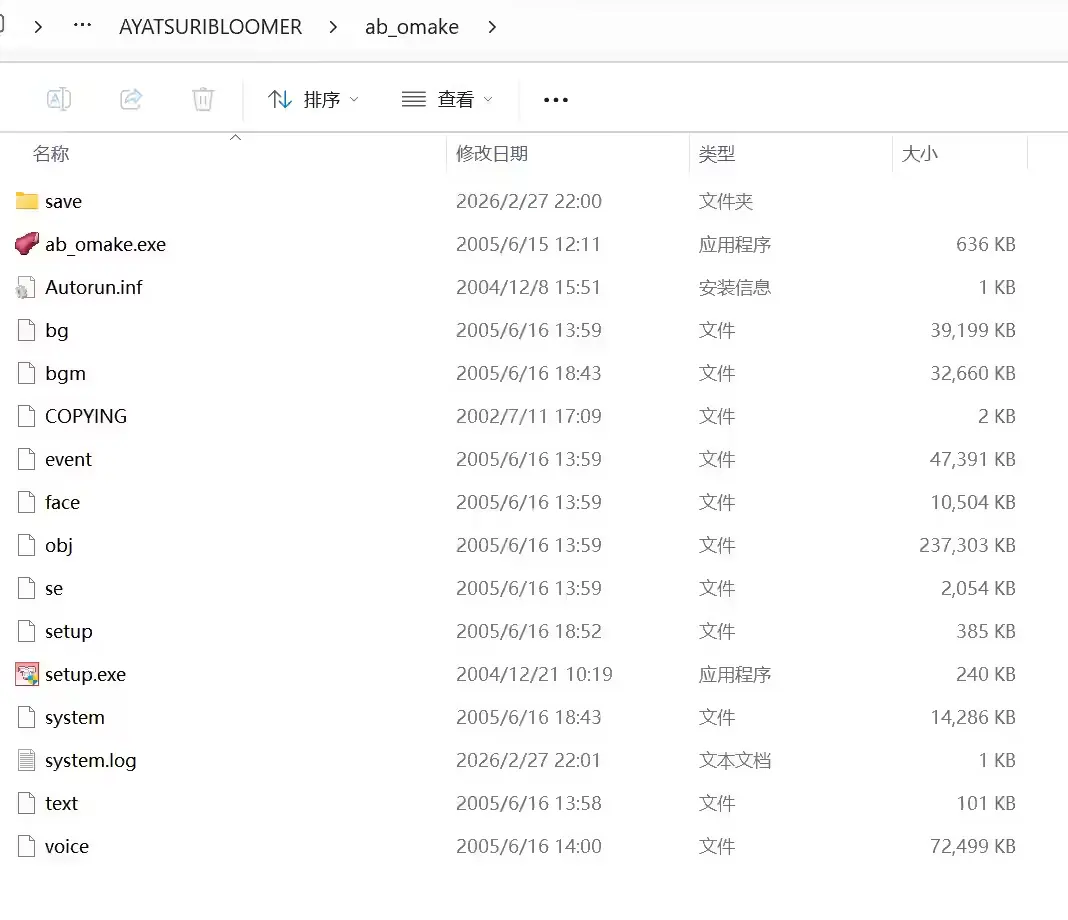Click the file name "COPYING"
Viewport: 1068px width, 920px height.
[86, 416]
